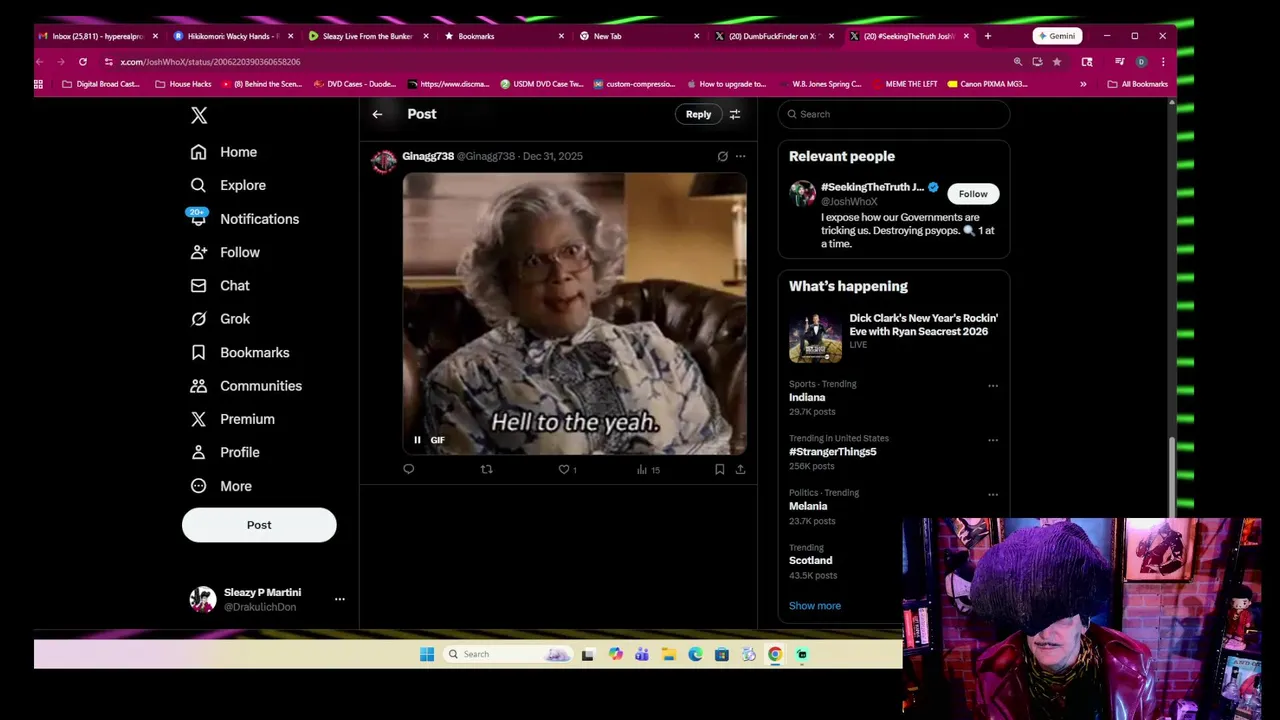Switch to the Hikikomori: Wacky Hands tab
The width and height of the screenshot is (1280, 720).
(231, 36)
